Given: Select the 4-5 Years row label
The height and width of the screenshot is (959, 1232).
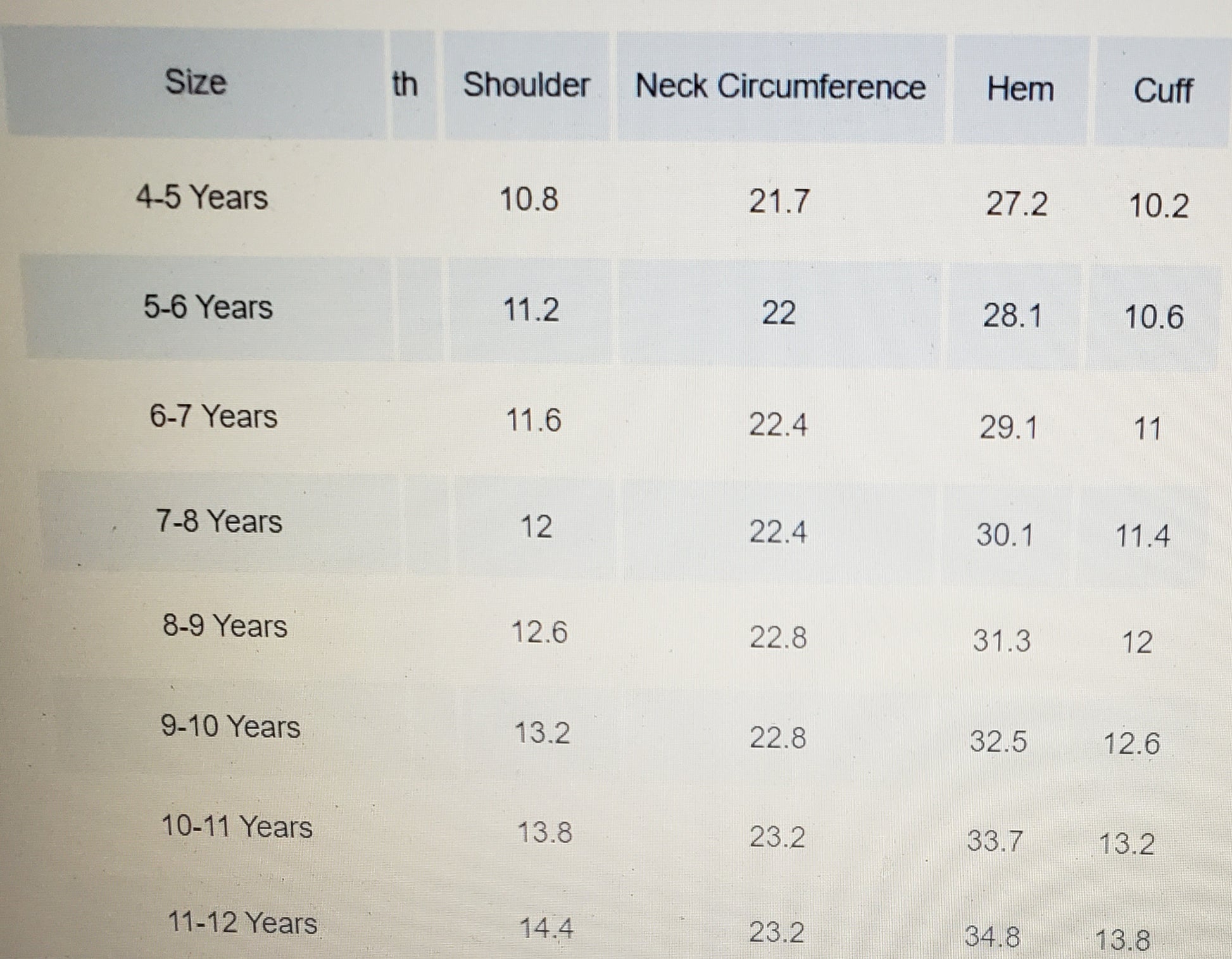Looking at the screenshot, I should tap(201, 197).
